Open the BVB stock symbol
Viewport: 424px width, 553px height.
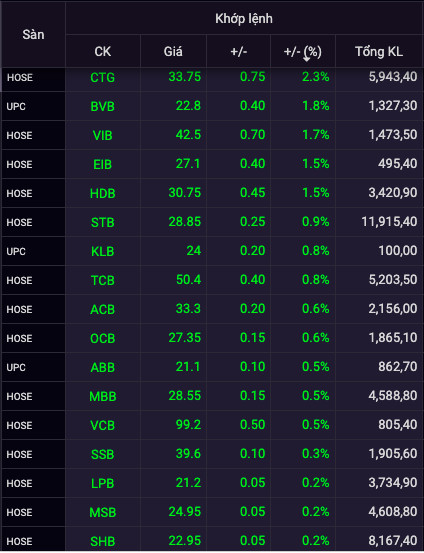103,106
